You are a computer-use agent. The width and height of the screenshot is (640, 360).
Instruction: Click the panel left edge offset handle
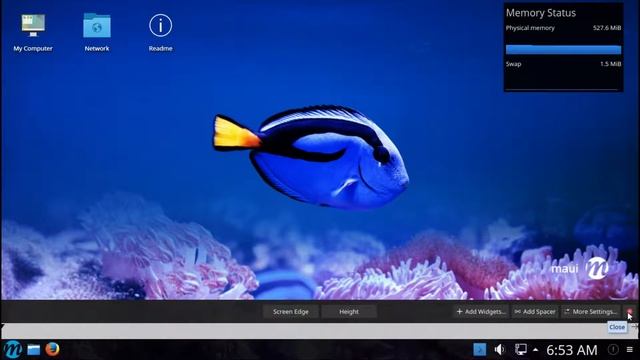[x=3, y=326]
